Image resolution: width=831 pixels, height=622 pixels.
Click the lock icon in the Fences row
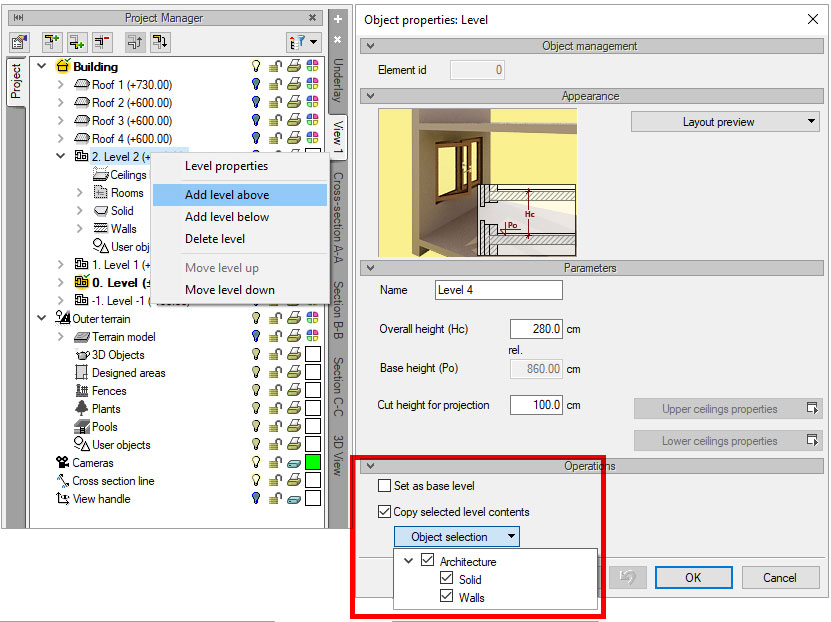click(x=275, y=390)
